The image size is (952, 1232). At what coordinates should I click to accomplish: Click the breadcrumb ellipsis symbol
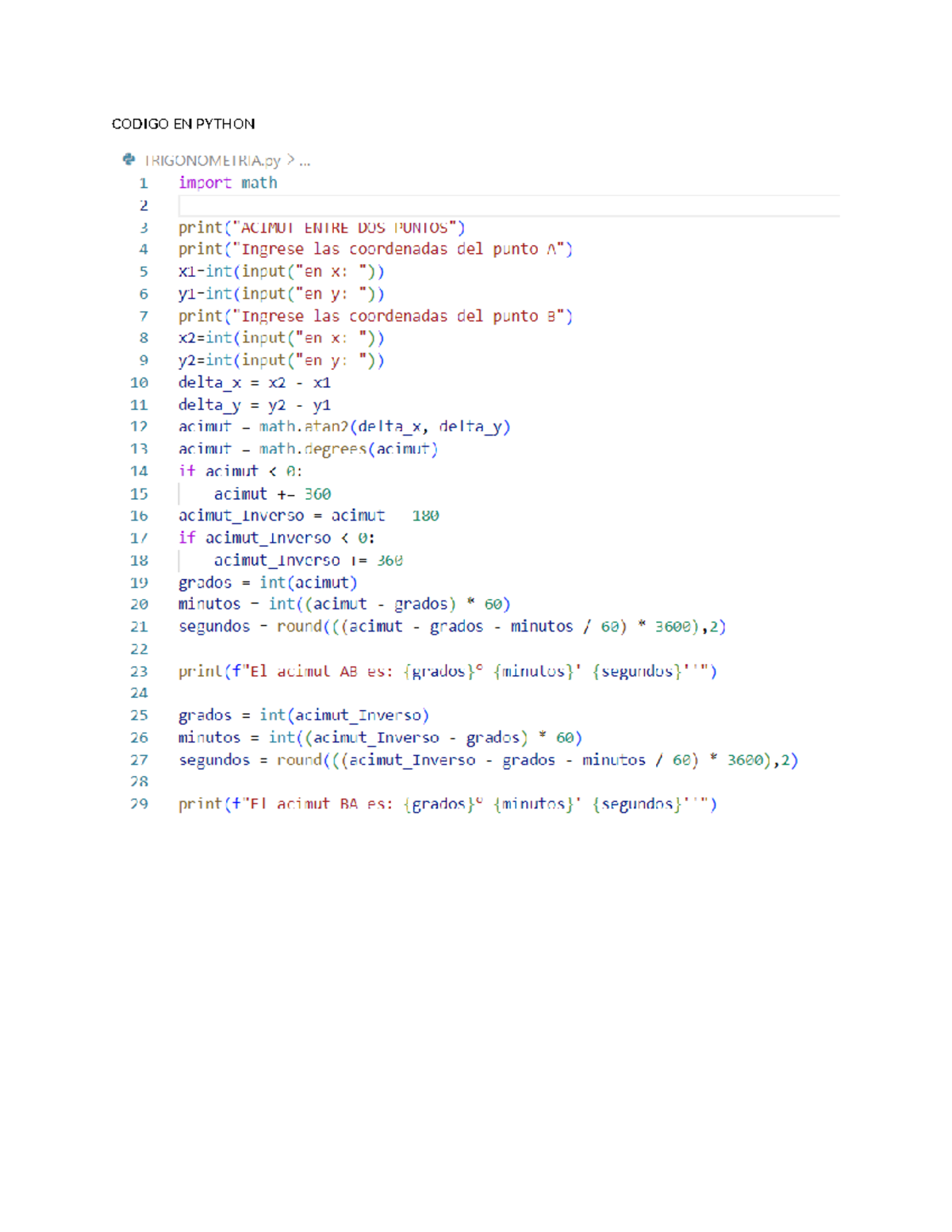(x=305, y=163)
